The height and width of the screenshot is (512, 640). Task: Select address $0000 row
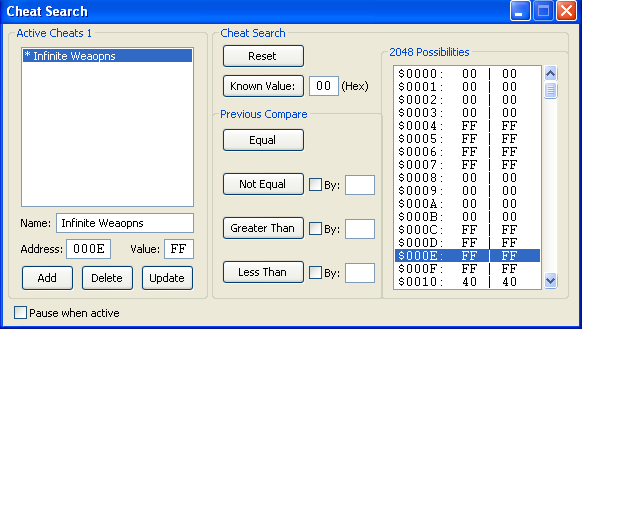pos(467,74)
